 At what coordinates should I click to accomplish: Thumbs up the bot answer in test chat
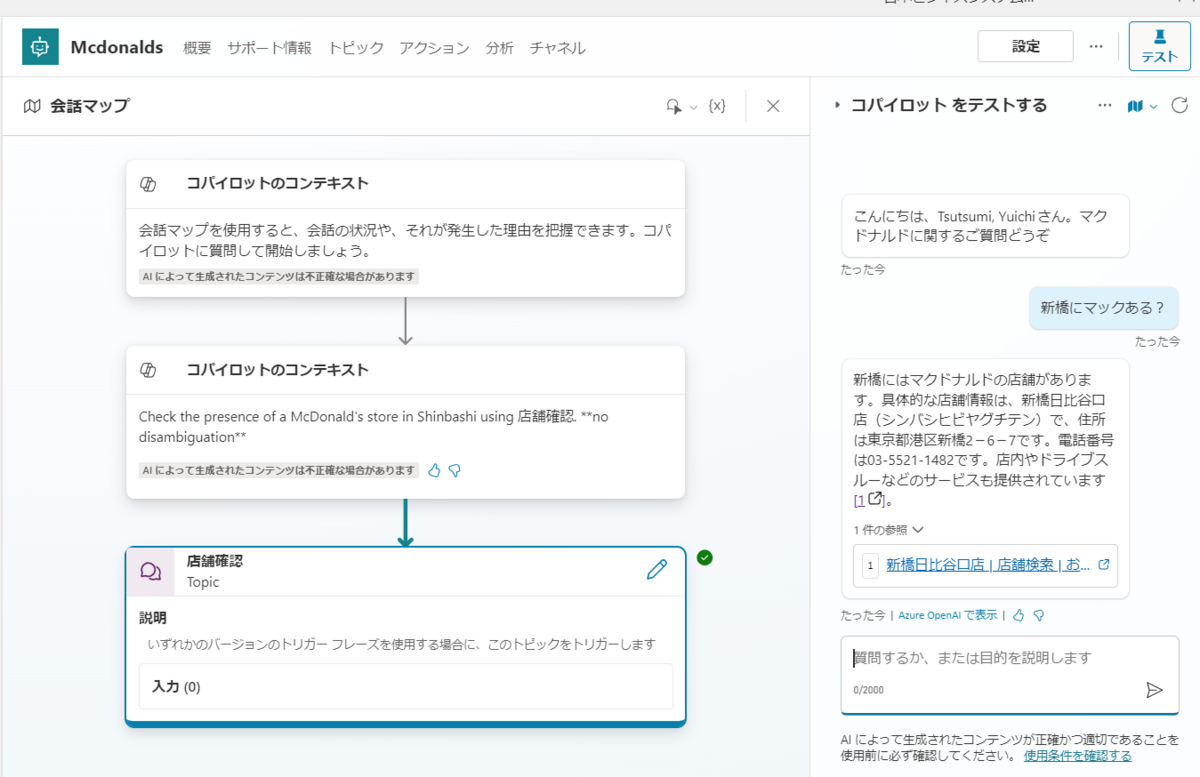[x=1018, y=615]
